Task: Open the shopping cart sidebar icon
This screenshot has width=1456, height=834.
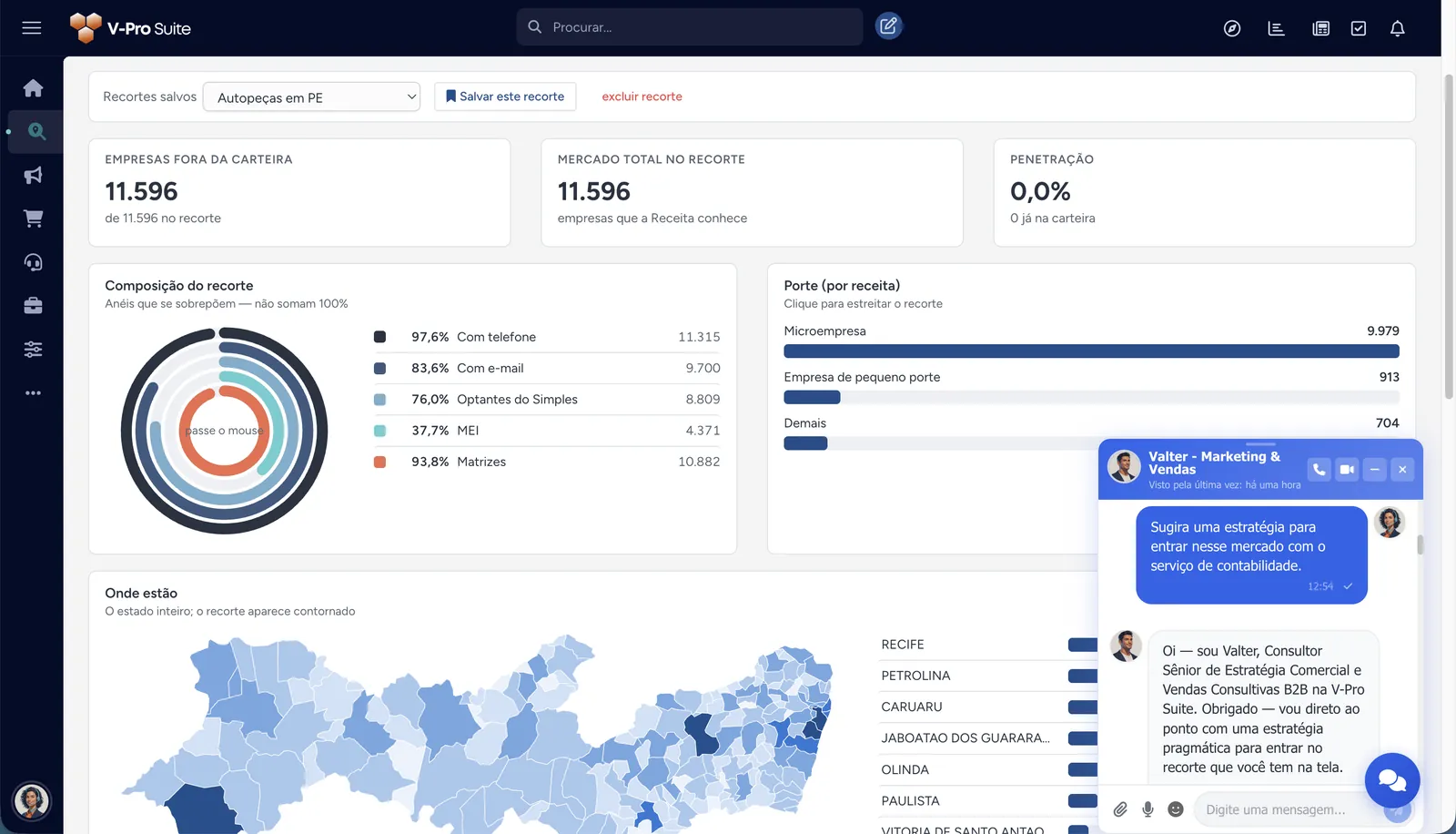Action: click(x=33, y=219)
